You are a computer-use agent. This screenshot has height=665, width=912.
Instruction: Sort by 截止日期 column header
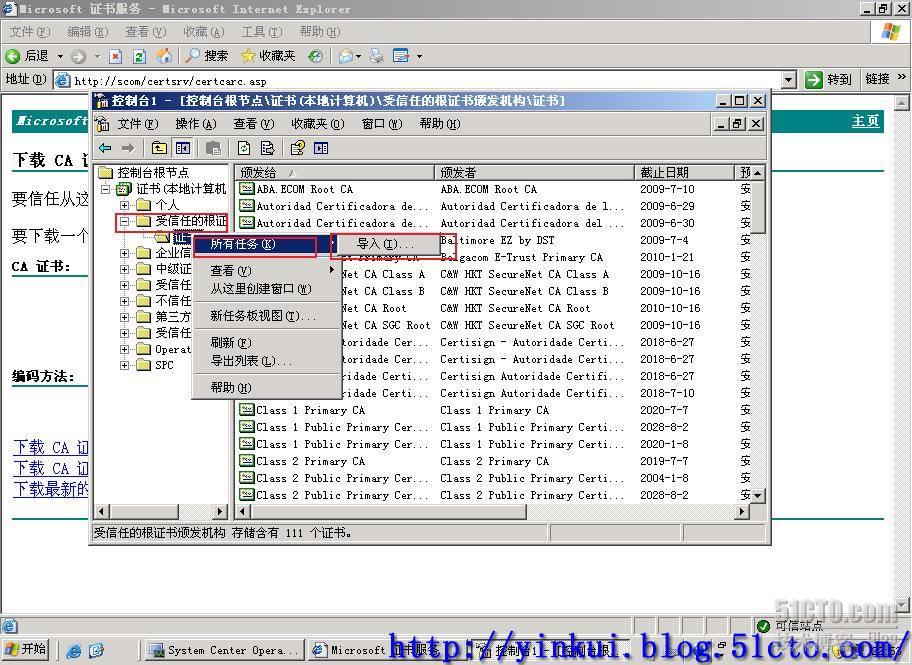(685, 172)
